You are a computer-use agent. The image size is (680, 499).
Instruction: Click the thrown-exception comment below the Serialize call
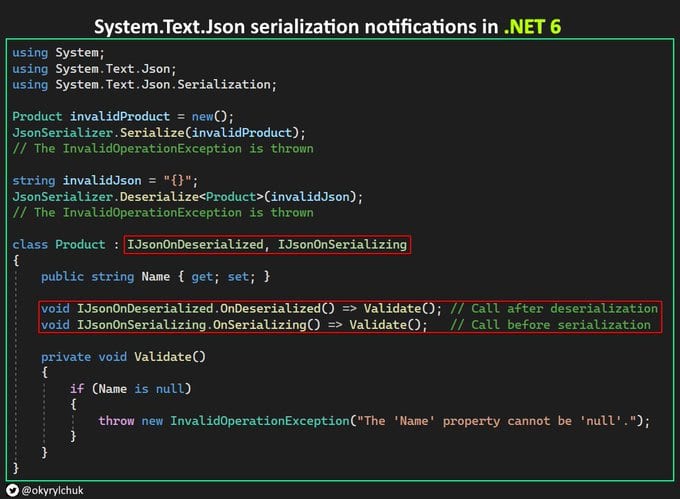coord(163,148)
